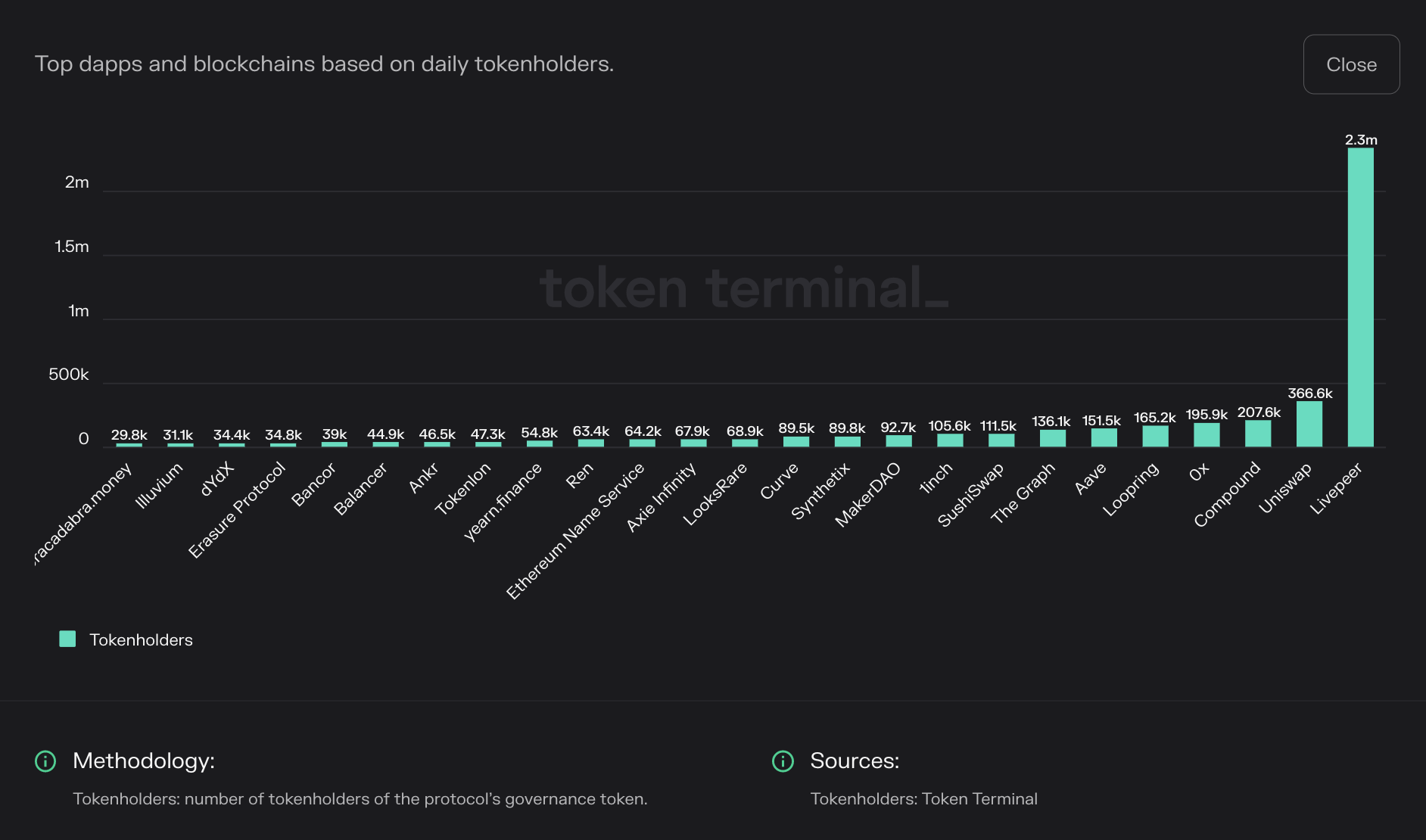Click the chart title text

[325, 64]
